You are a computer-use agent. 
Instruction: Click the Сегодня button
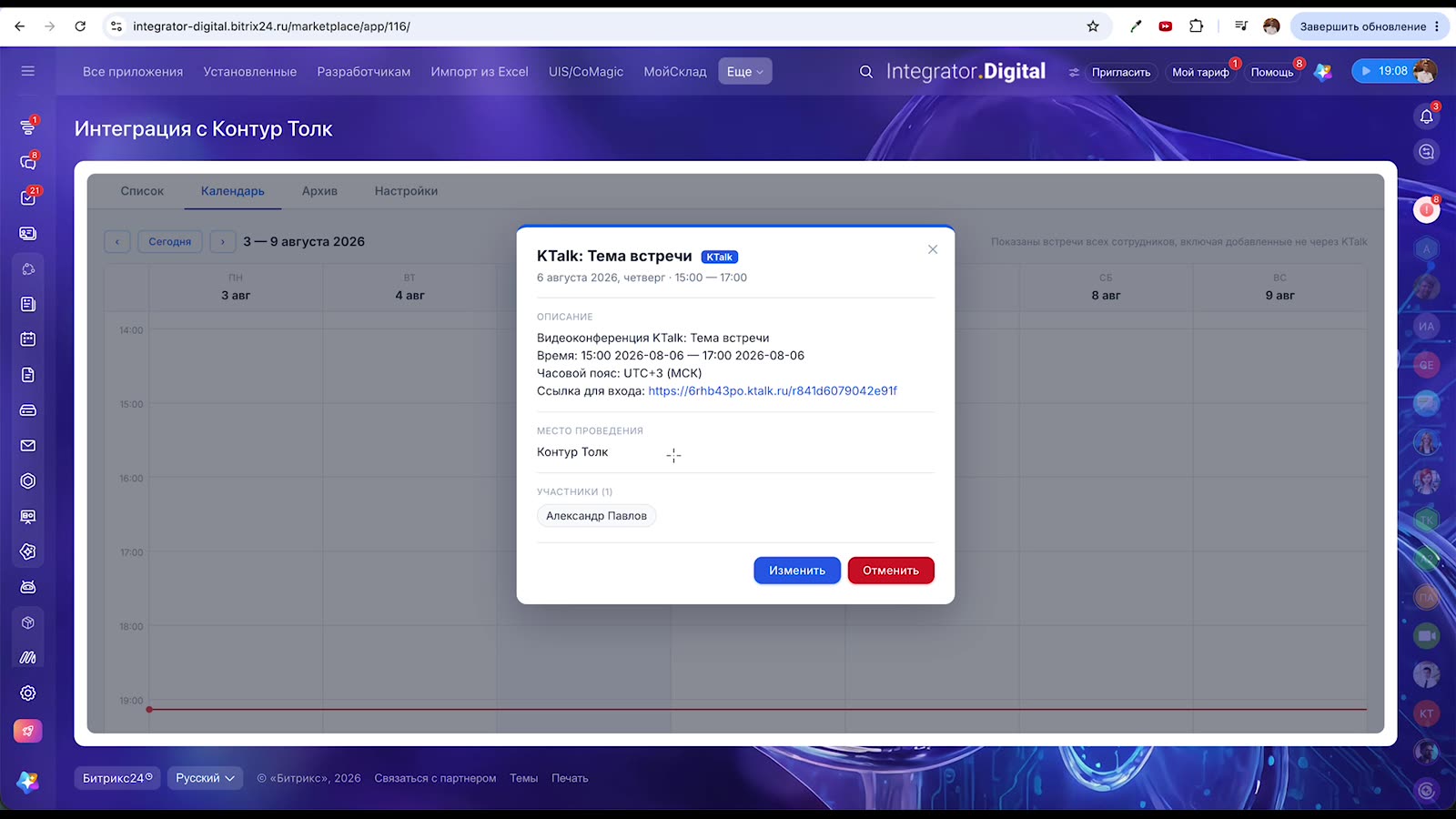[170, 241]
